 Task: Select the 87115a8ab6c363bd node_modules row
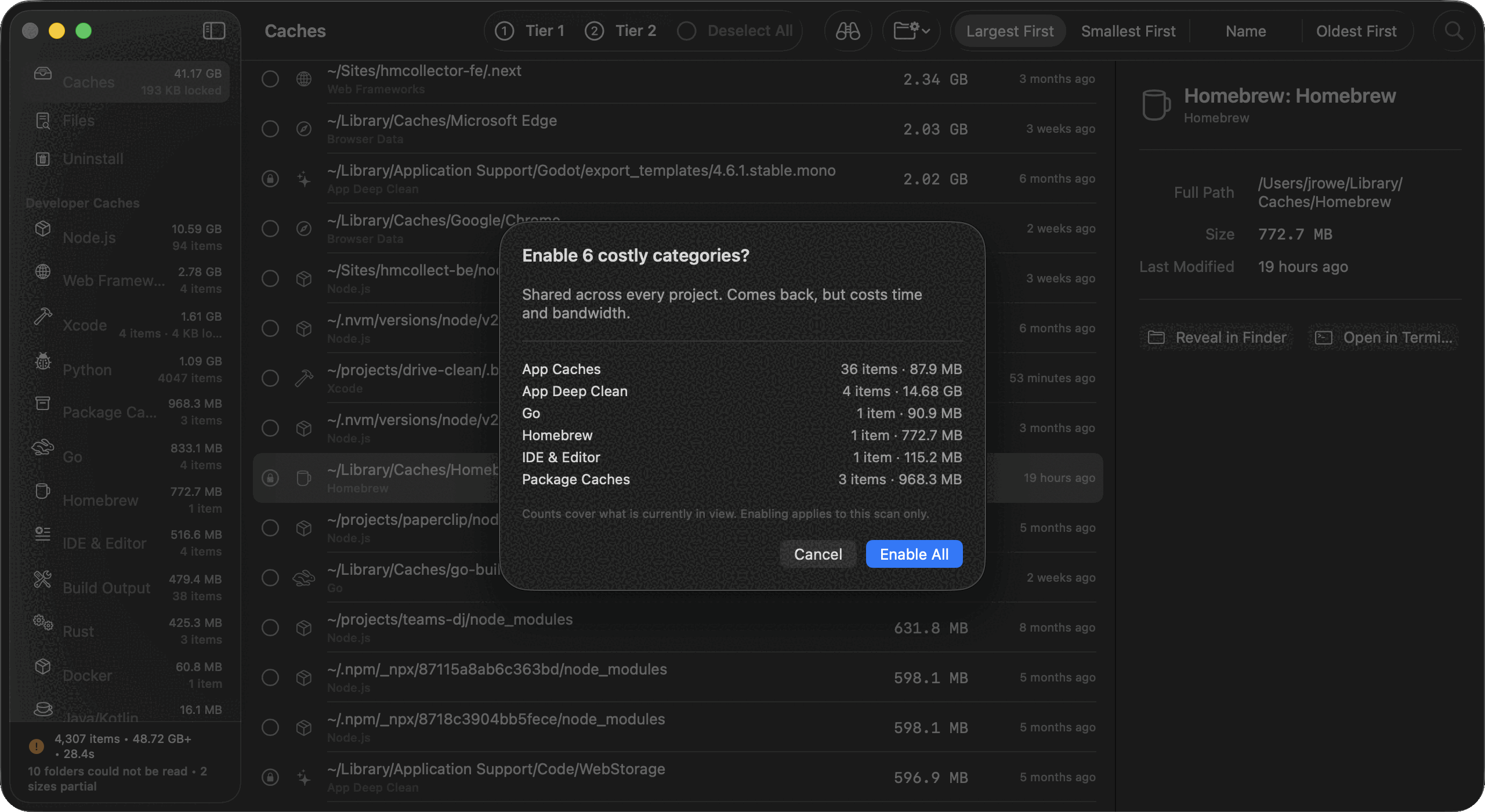pos(678,677)
